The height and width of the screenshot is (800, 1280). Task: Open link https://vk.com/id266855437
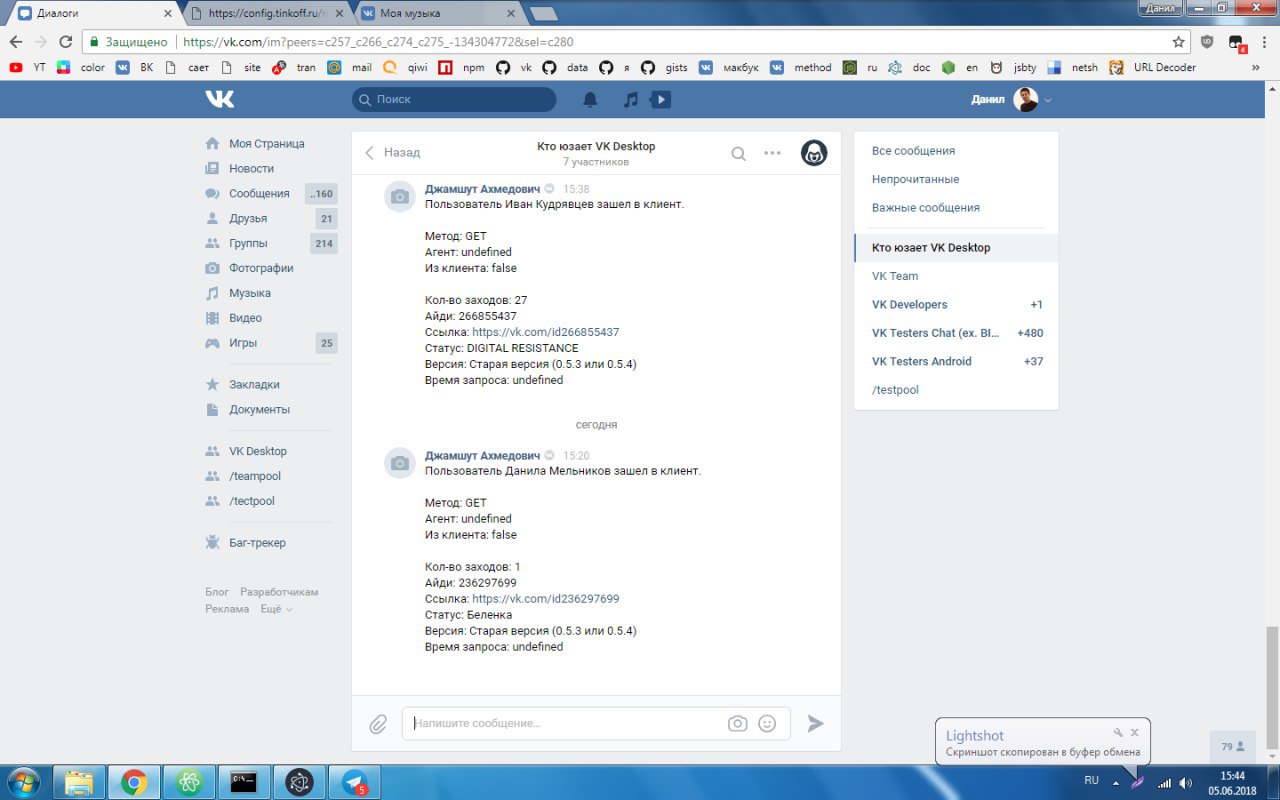pyautogui.click(x=546, y=332)
